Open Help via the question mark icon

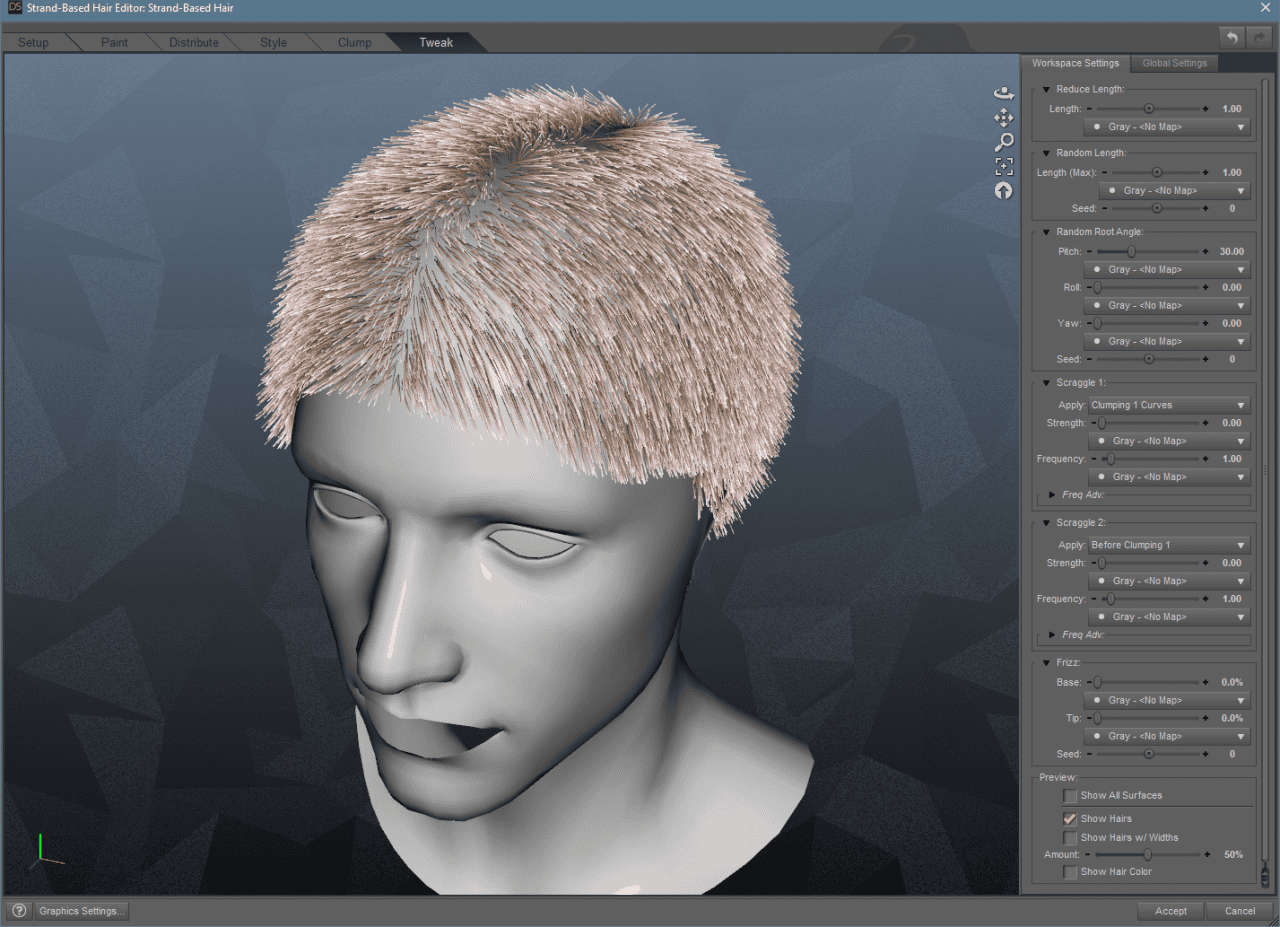[18, 911]
